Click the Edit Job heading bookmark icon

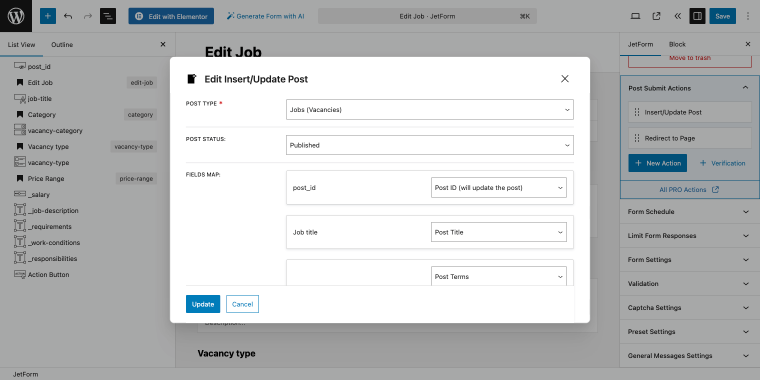[x=20, y=82]
